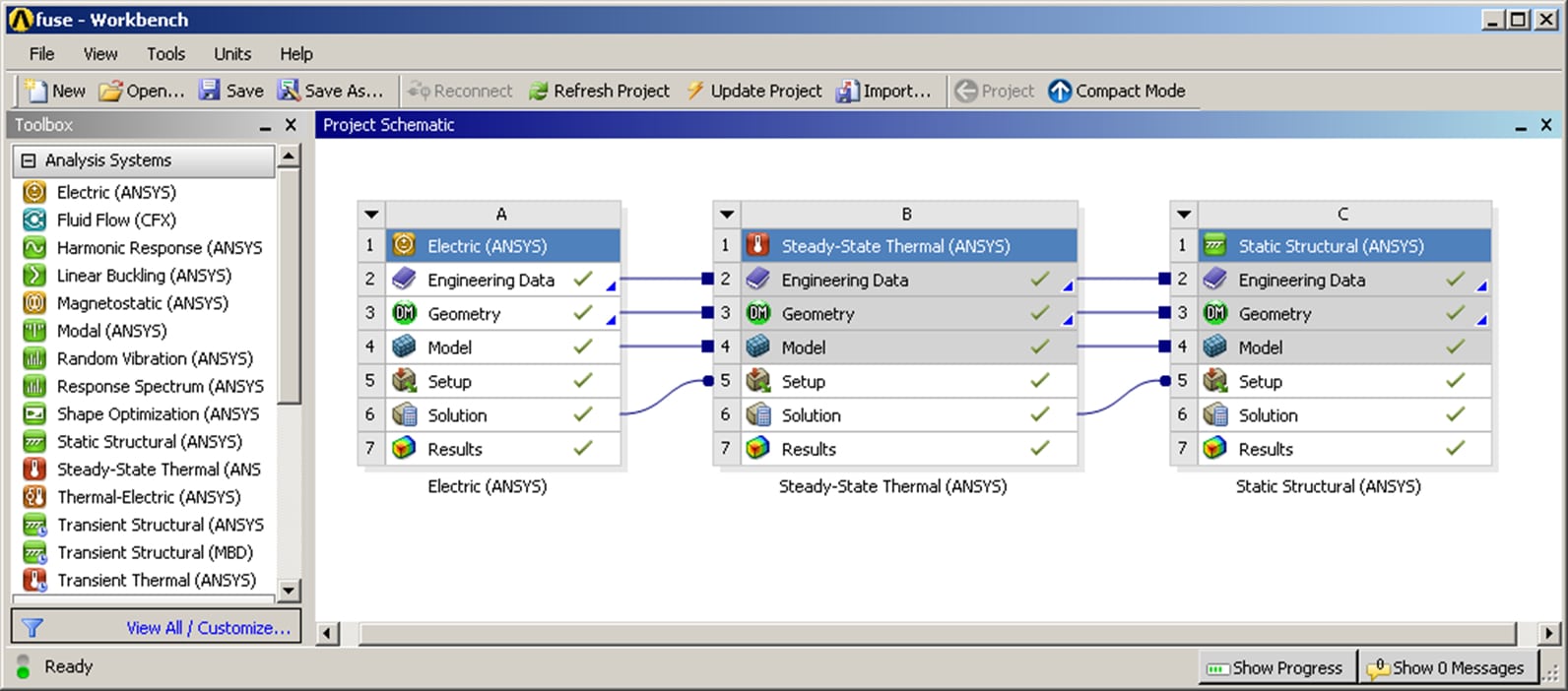1568x691 pixels.
Task: Choose Transient Structural (MBD) toolbox icon
Action: point(34,552)
